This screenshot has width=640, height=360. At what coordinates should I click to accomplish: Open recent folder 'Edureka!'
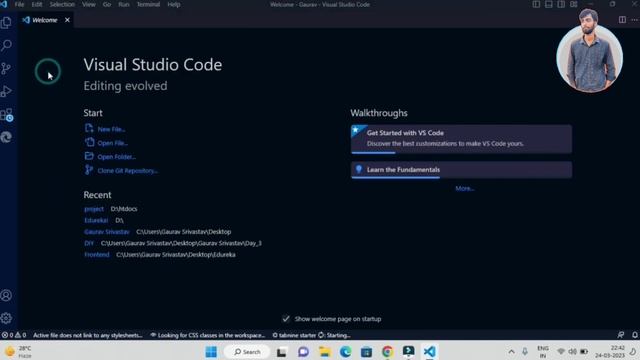[x=96, y=220]
